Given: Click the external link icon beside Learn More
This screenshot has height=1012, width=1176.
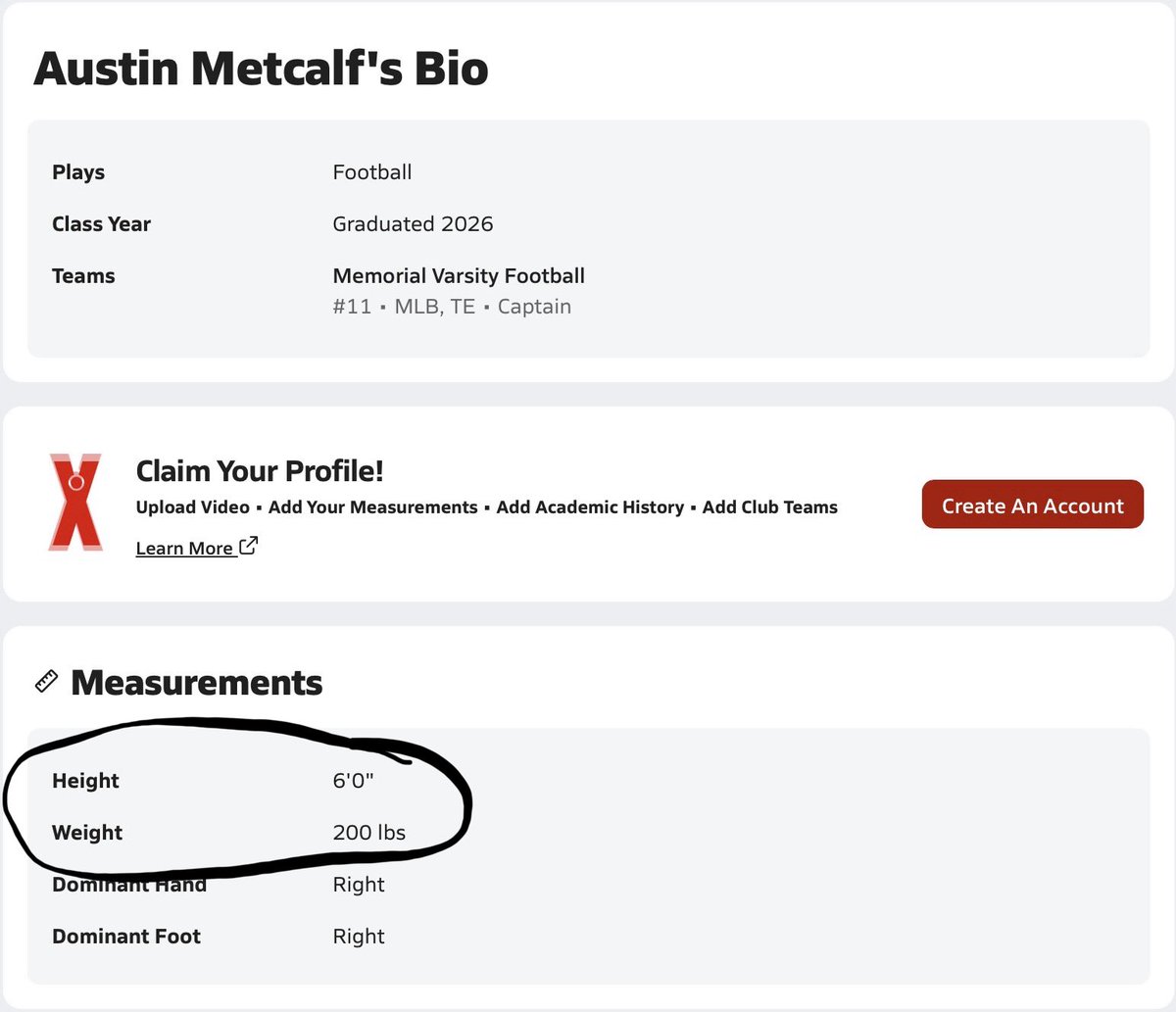Looking at the screenshot, I should pyautogui.click(x=249, y=546).
